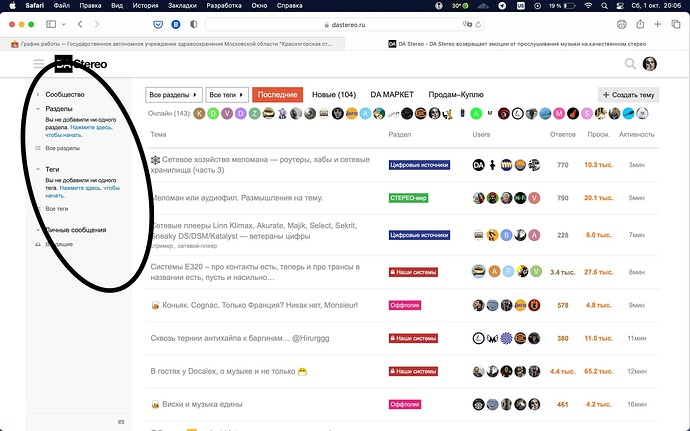Image resolution: width=690 pixels, height=431 pixels.
Task: Open a new tab with plus icon
Action: [x=656, y=23]
